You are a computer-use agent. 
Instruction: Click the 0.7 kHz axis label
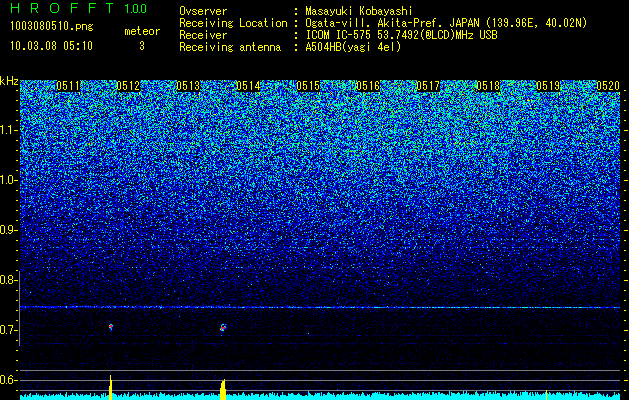tap(6, 330)
